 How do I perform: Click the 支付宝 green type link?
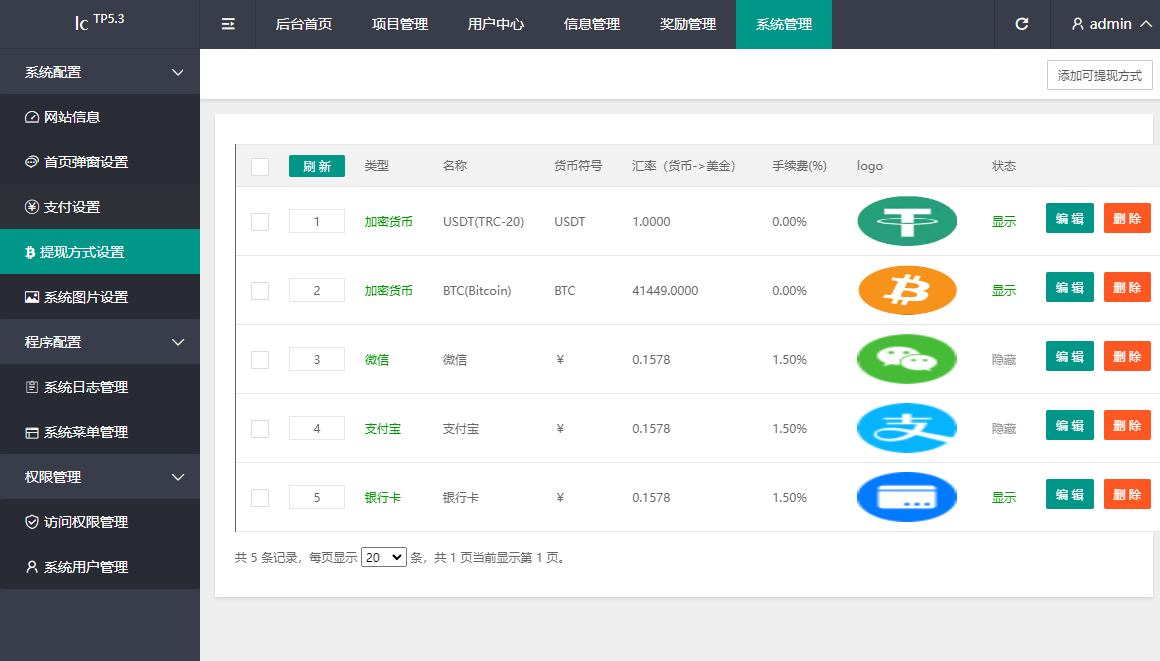382,429
